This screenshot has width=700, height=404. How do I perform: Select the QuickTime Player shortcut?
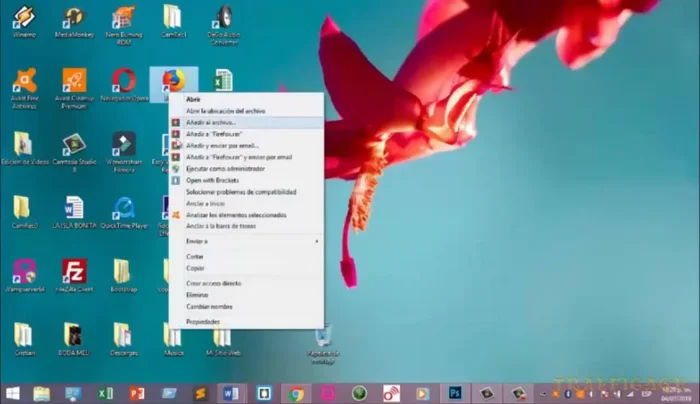124,212
